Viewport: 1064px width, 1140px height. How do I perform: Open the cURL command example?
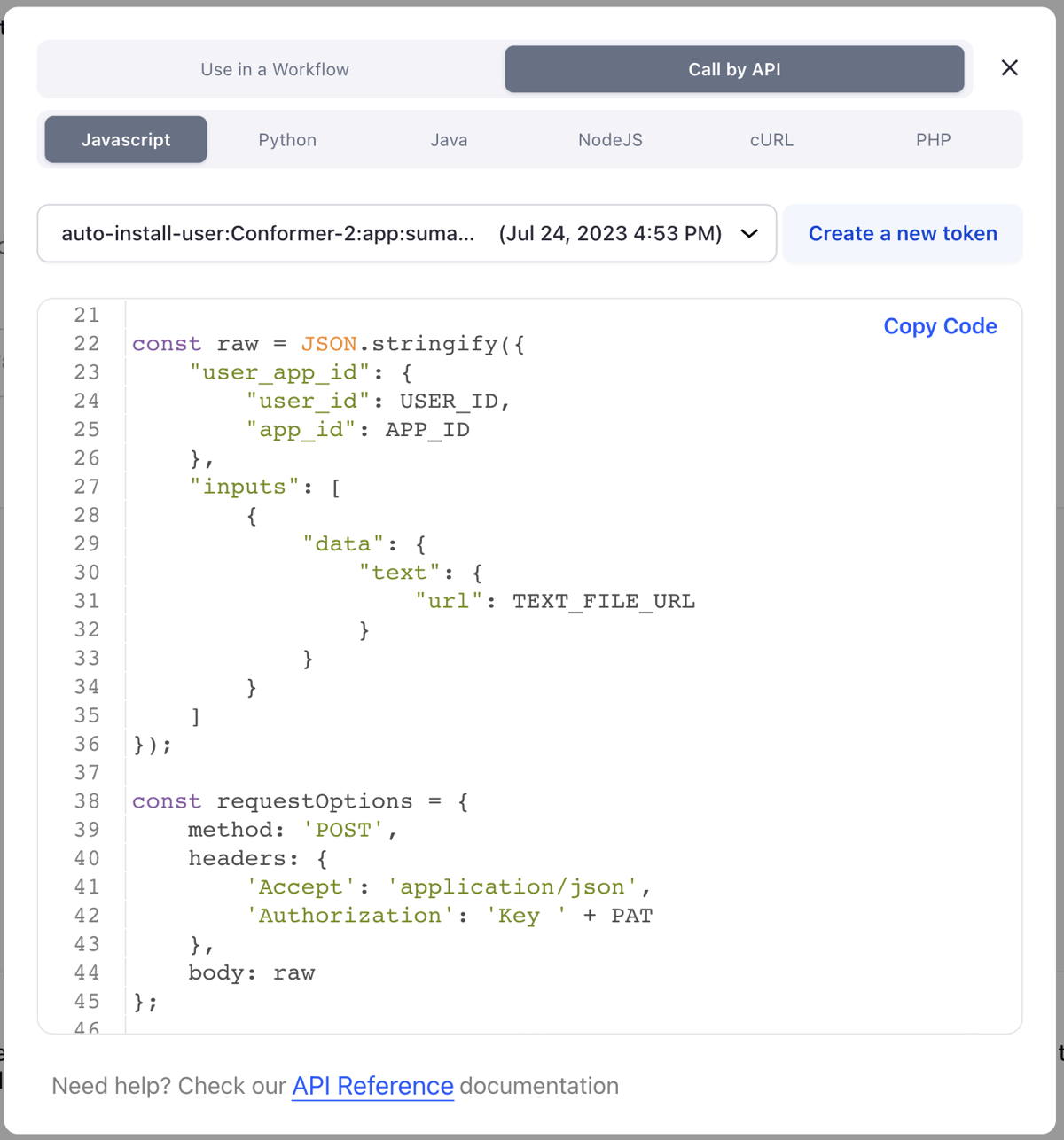(771, 139)
